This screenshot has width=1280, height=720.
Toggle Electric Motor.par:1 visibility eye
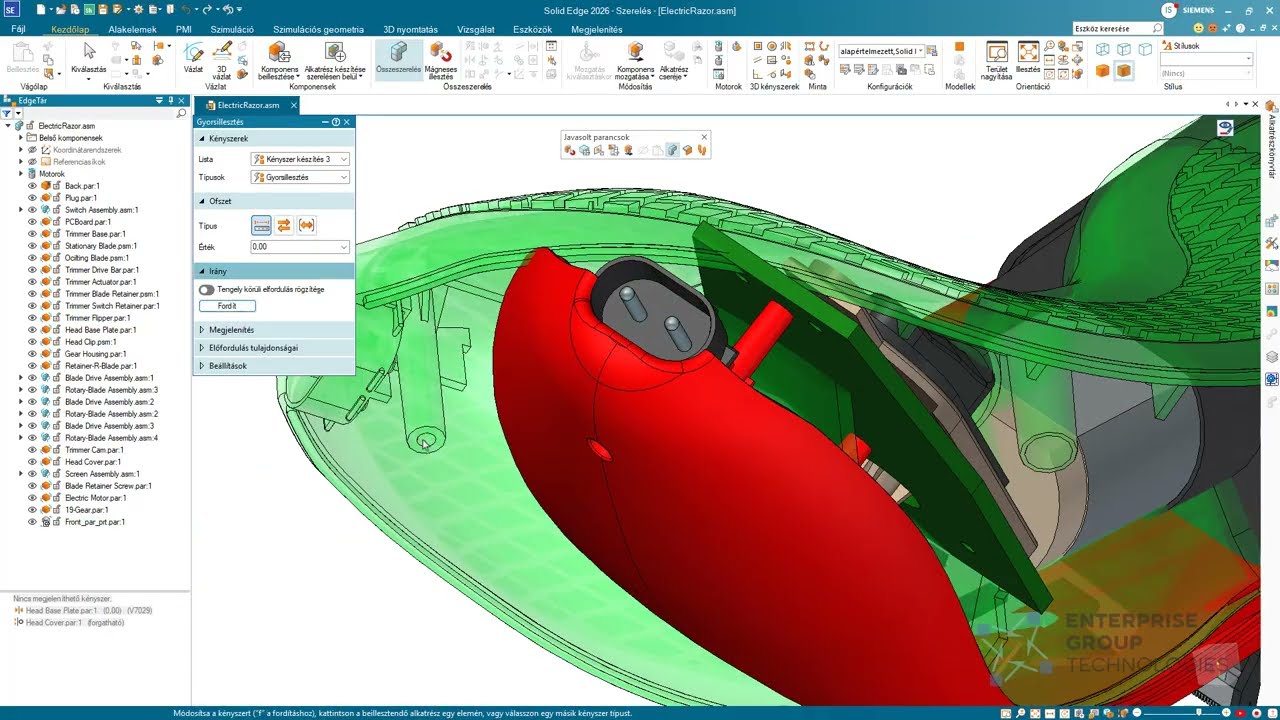pos(32,498)
